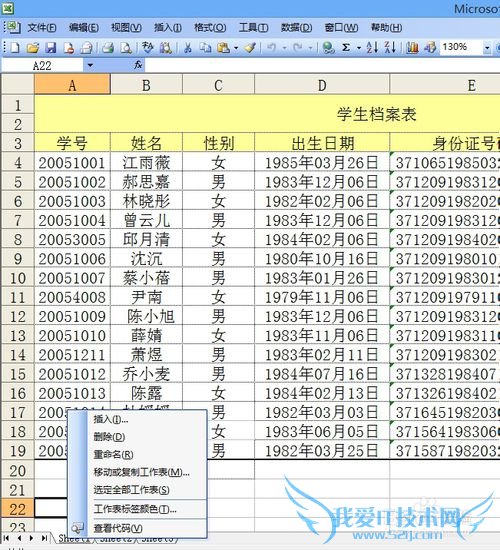Click the Research icon in toolbar

click(x=166, y=47)
